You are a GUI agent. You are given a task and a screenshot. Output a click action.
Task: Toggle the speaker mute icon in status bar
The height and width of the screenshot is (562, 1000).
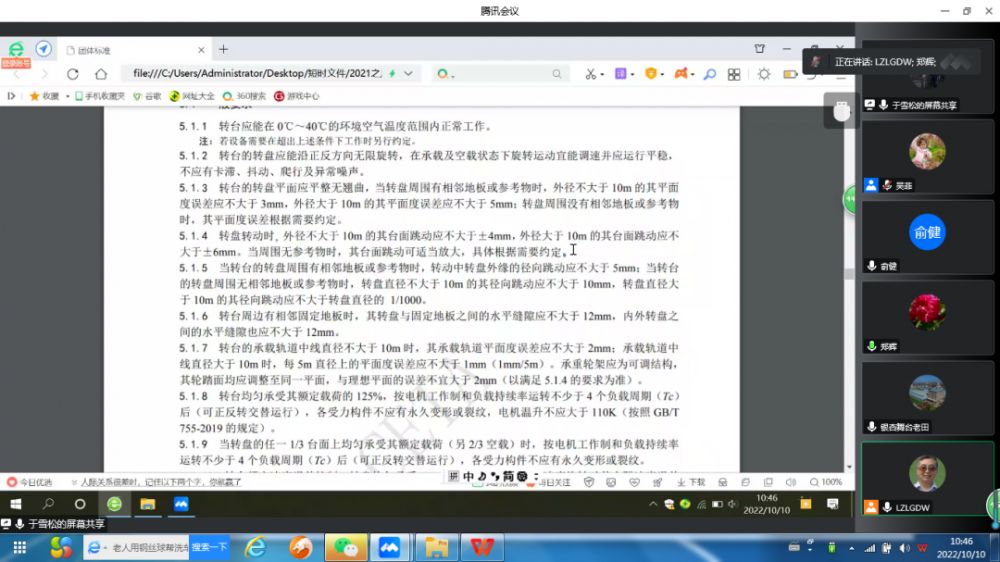pyautogui.click(x=791, y=482)
